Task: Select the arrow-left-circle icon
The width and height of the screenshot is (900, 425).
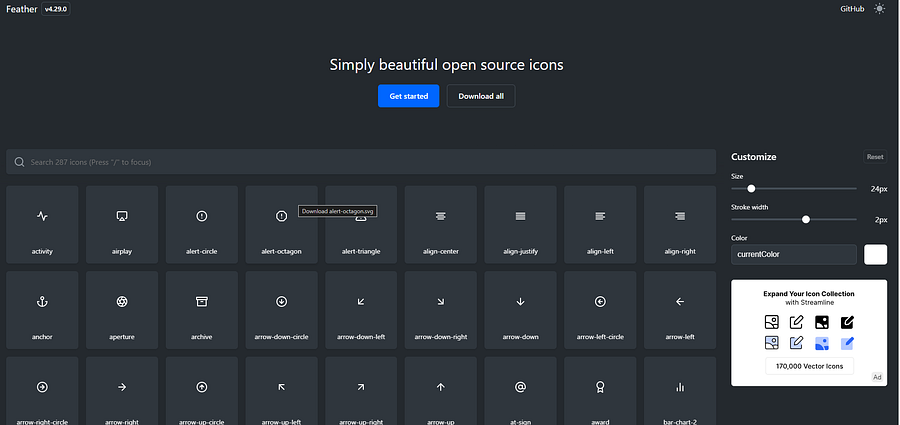Action: coord(600,310)
